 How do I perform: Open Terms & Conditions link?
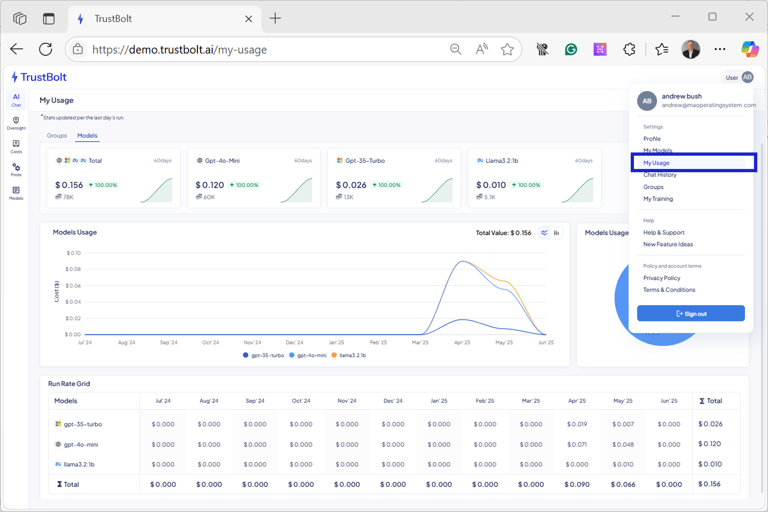pyautogui.click(x=669, y=290)
